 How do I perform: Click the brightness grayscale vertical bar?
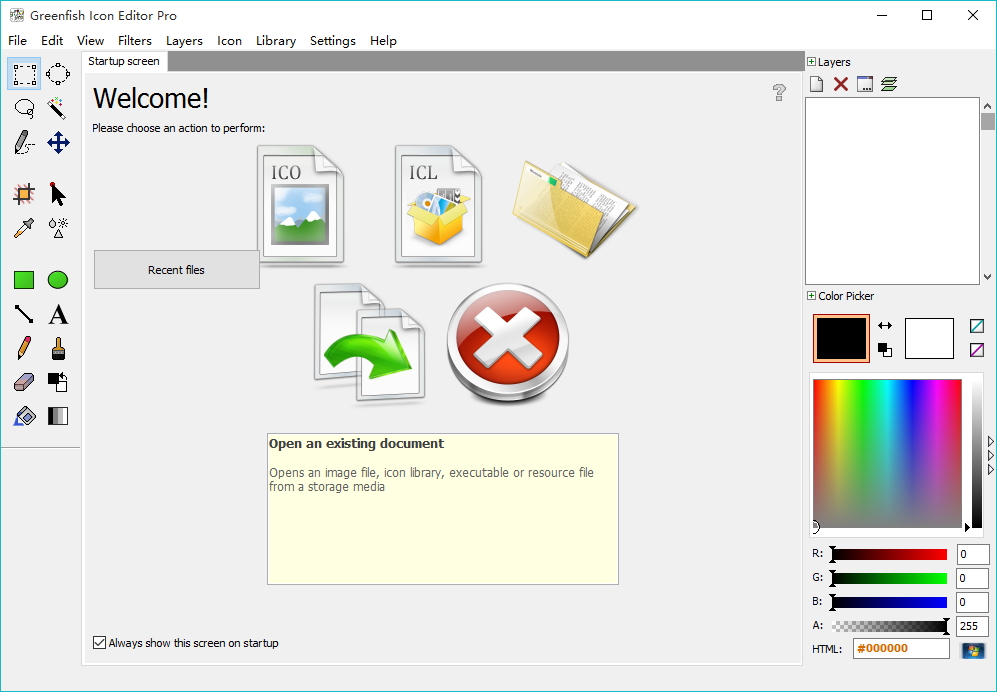pos(977,453)
